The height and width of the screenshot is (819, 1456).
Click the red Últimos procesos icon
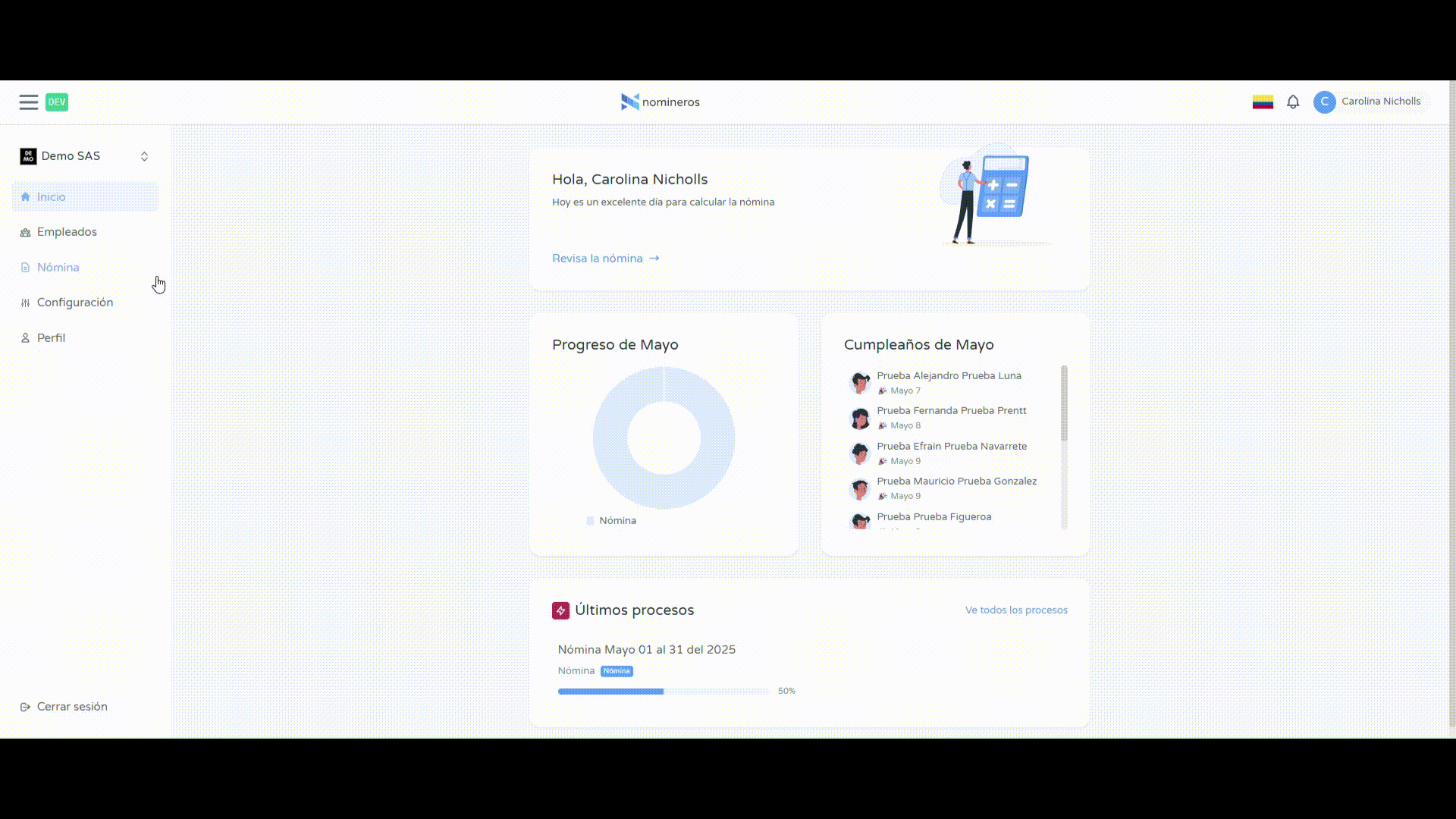pyautogui.click(x=560, y=610)
